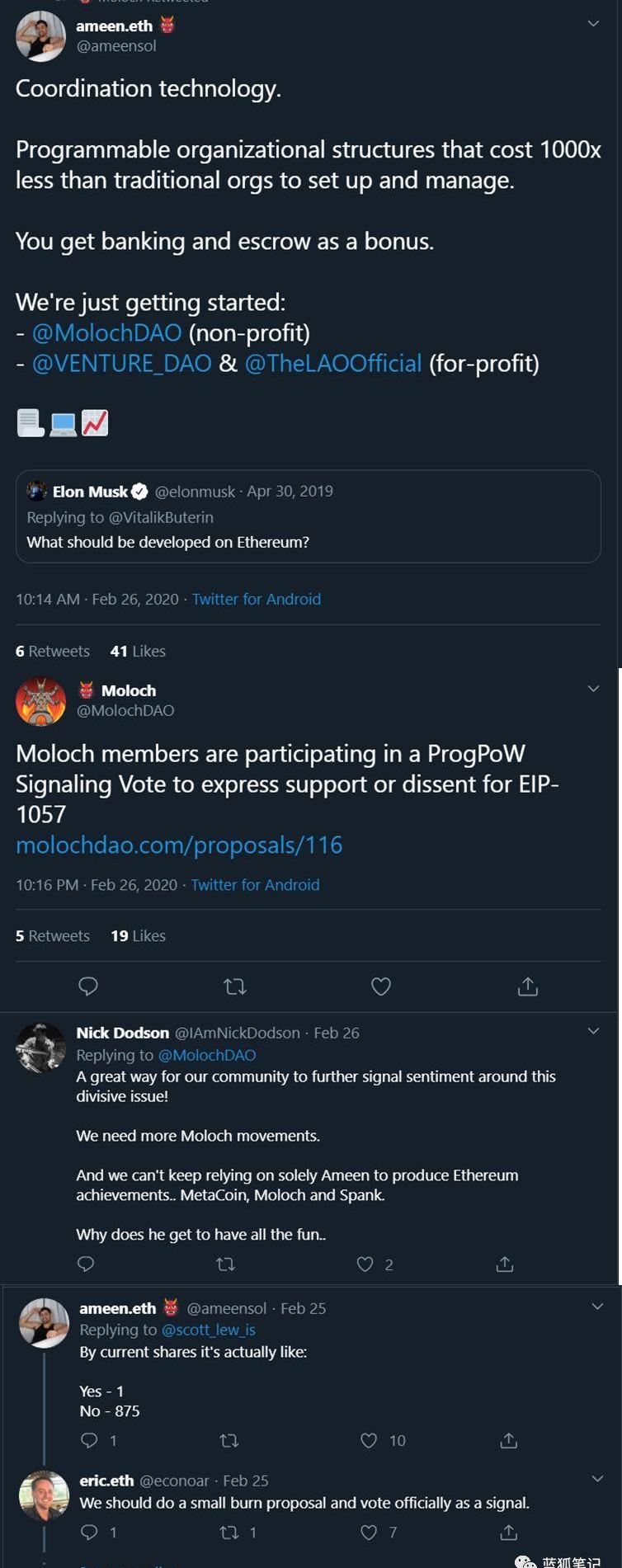This screenshot has width=622, height=1568.
Task: Like the Moloch ProgPoW tweet
Action: pyautogui.click(x=380, y=986)
